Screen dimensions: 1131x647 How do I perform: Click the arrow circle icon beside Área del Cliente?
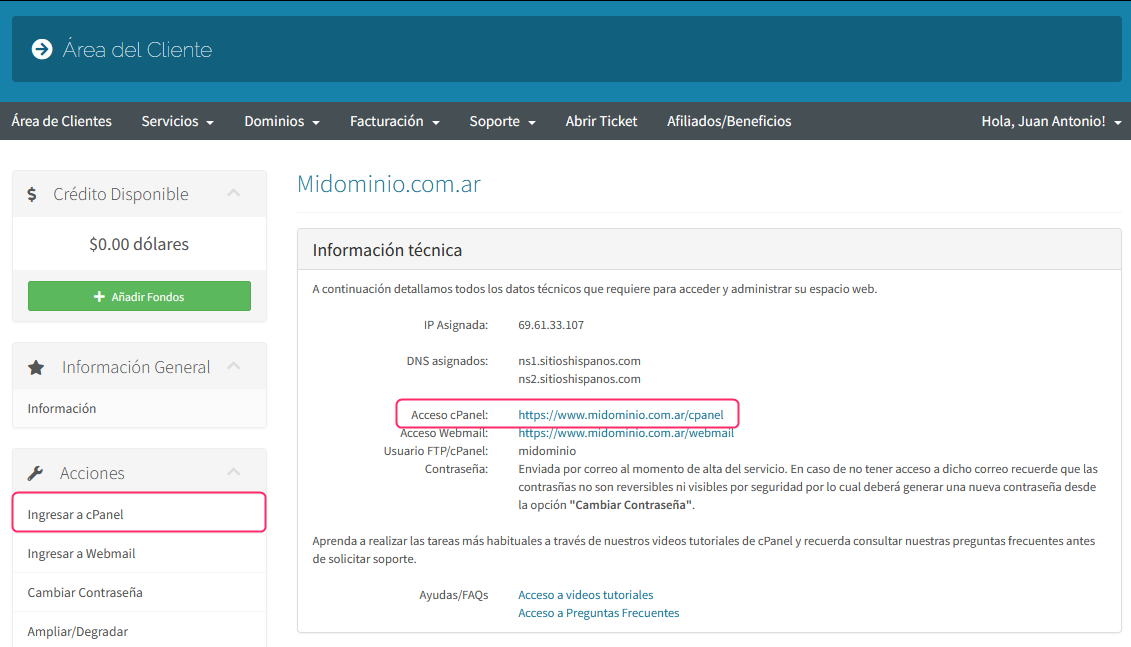tap(42, 49)
